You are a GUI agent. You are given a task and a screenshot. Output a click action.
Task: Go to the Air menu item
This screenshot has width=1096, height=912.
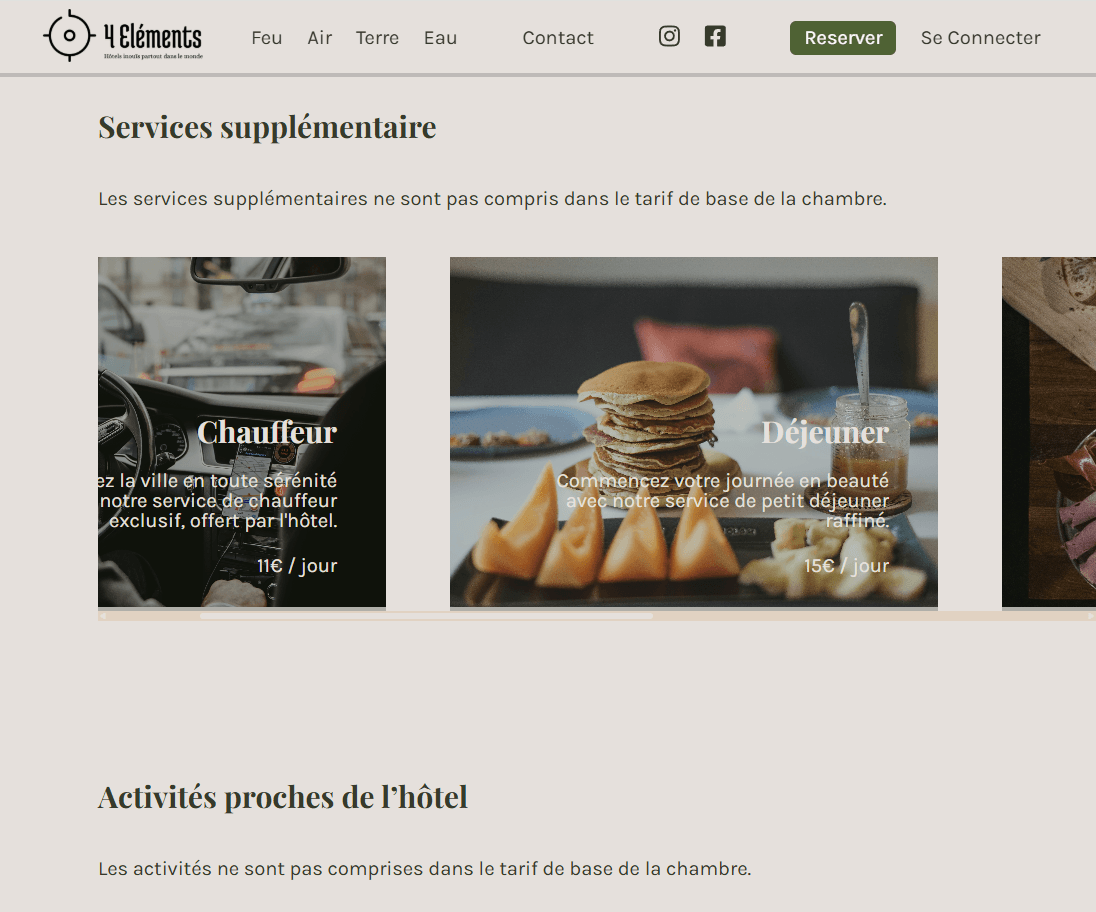319,38
